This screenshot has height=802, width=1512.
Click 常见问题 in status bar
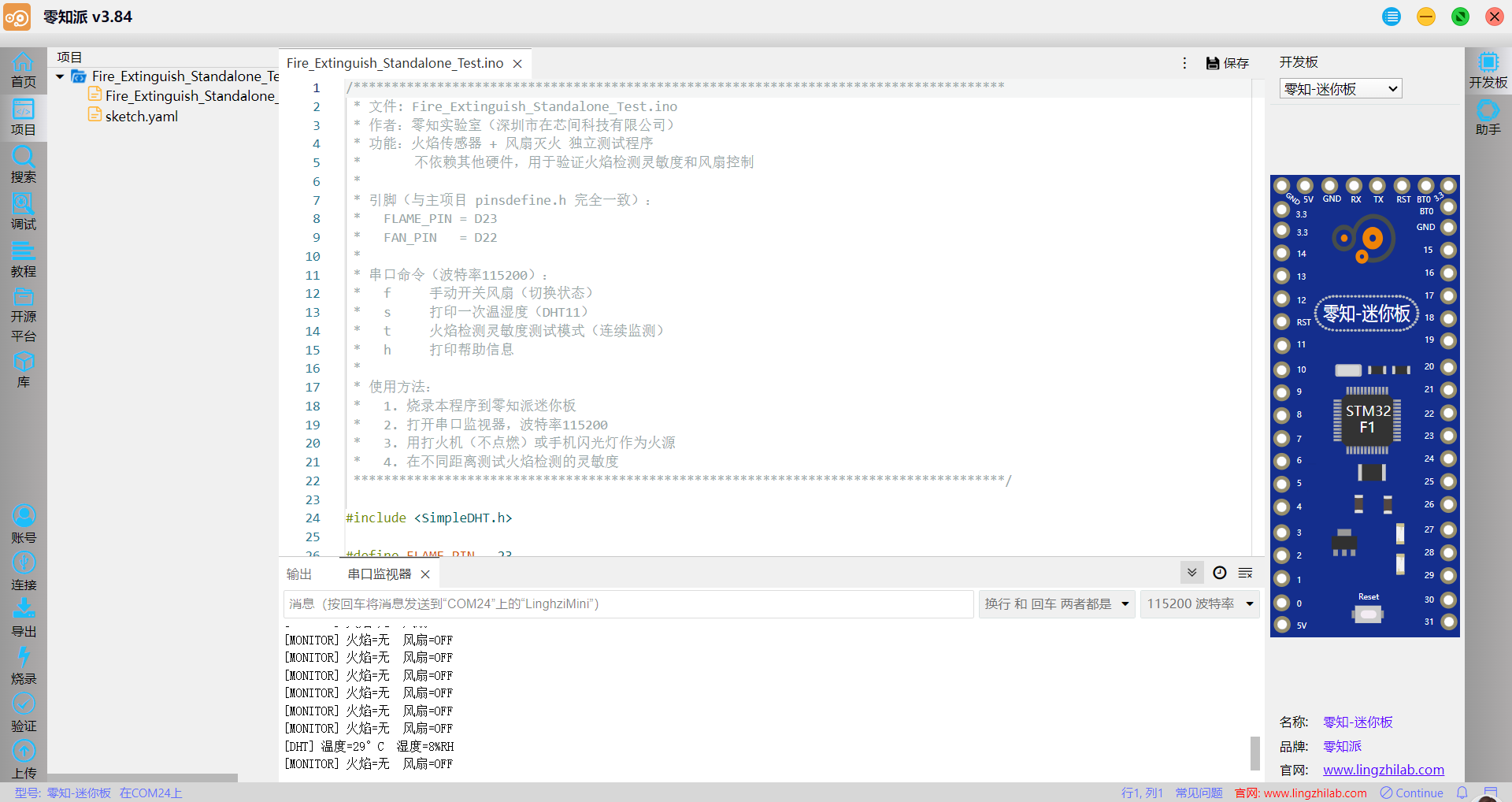[1199, 793]
